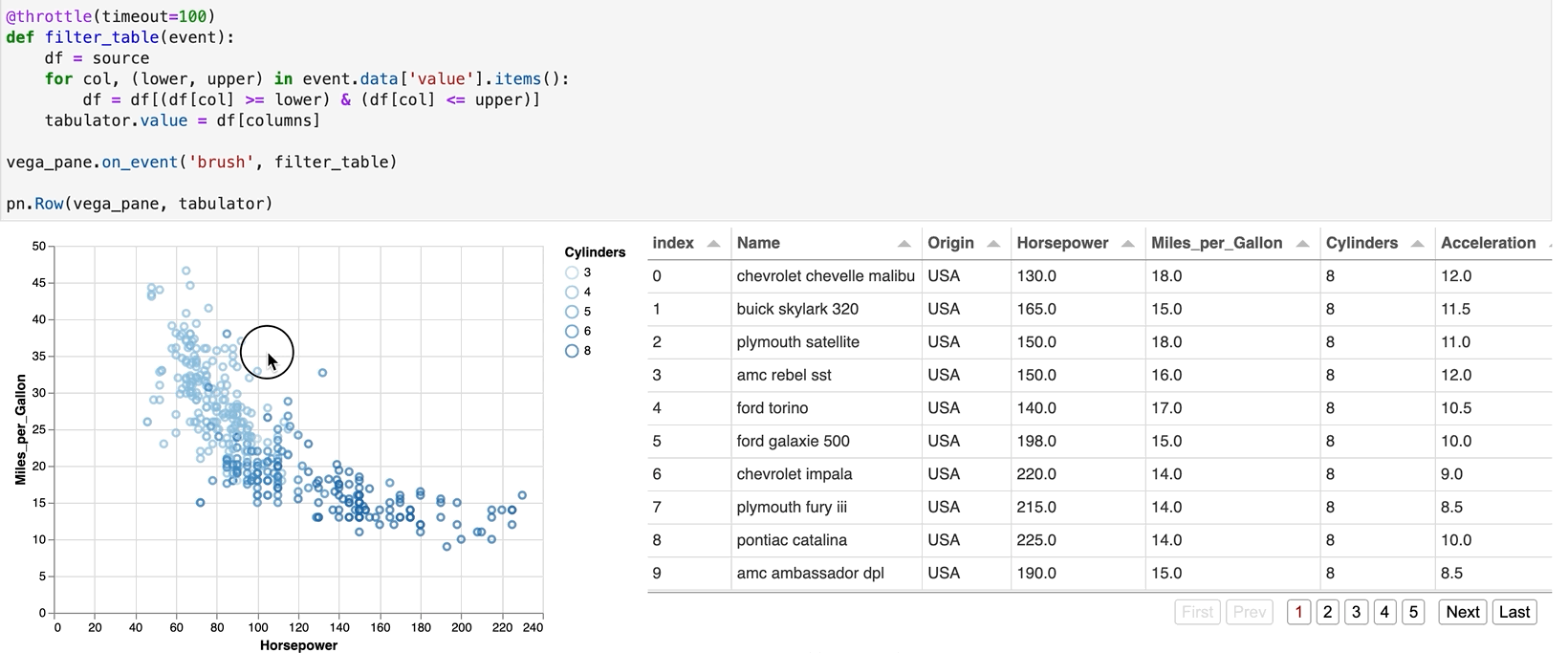Select page 4 in pagination
The image size is (1568, 653).
pyautogui.click(x=1384, y=612)
